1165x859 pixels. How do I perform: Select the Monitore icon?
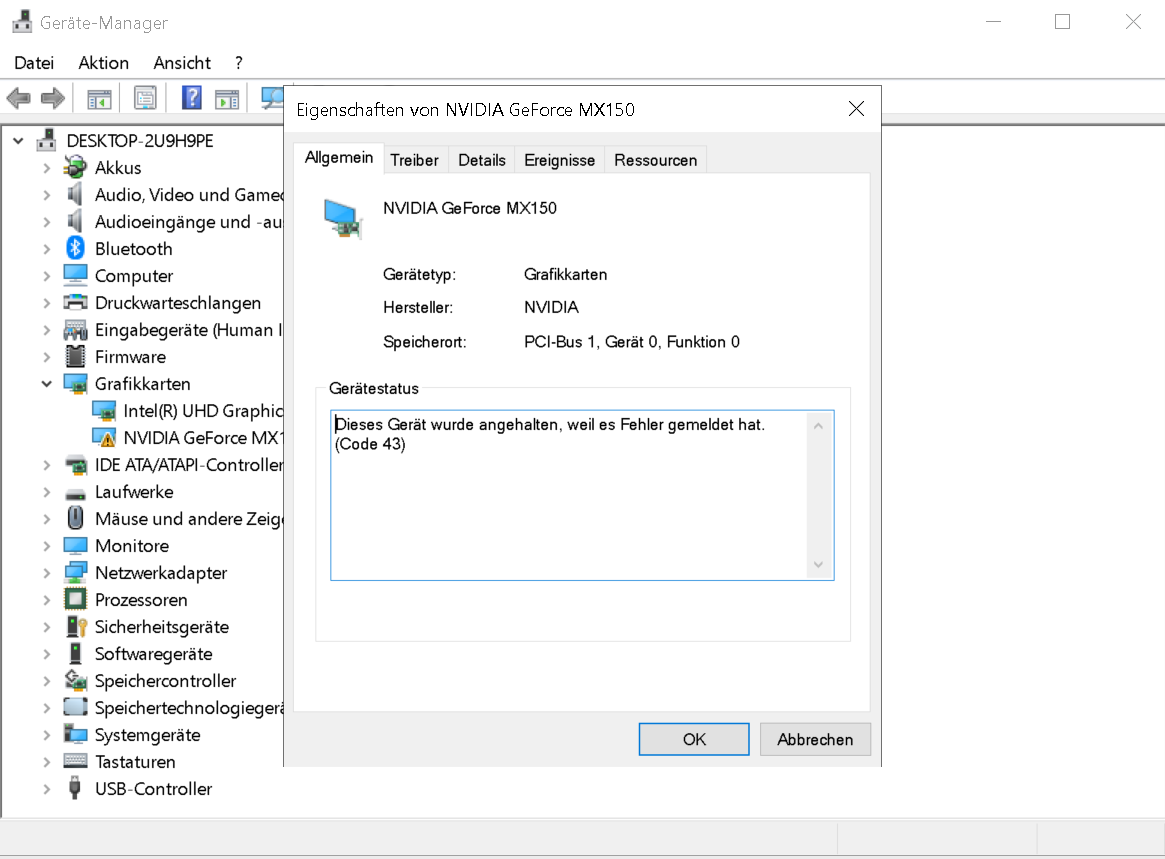[75, 545]
